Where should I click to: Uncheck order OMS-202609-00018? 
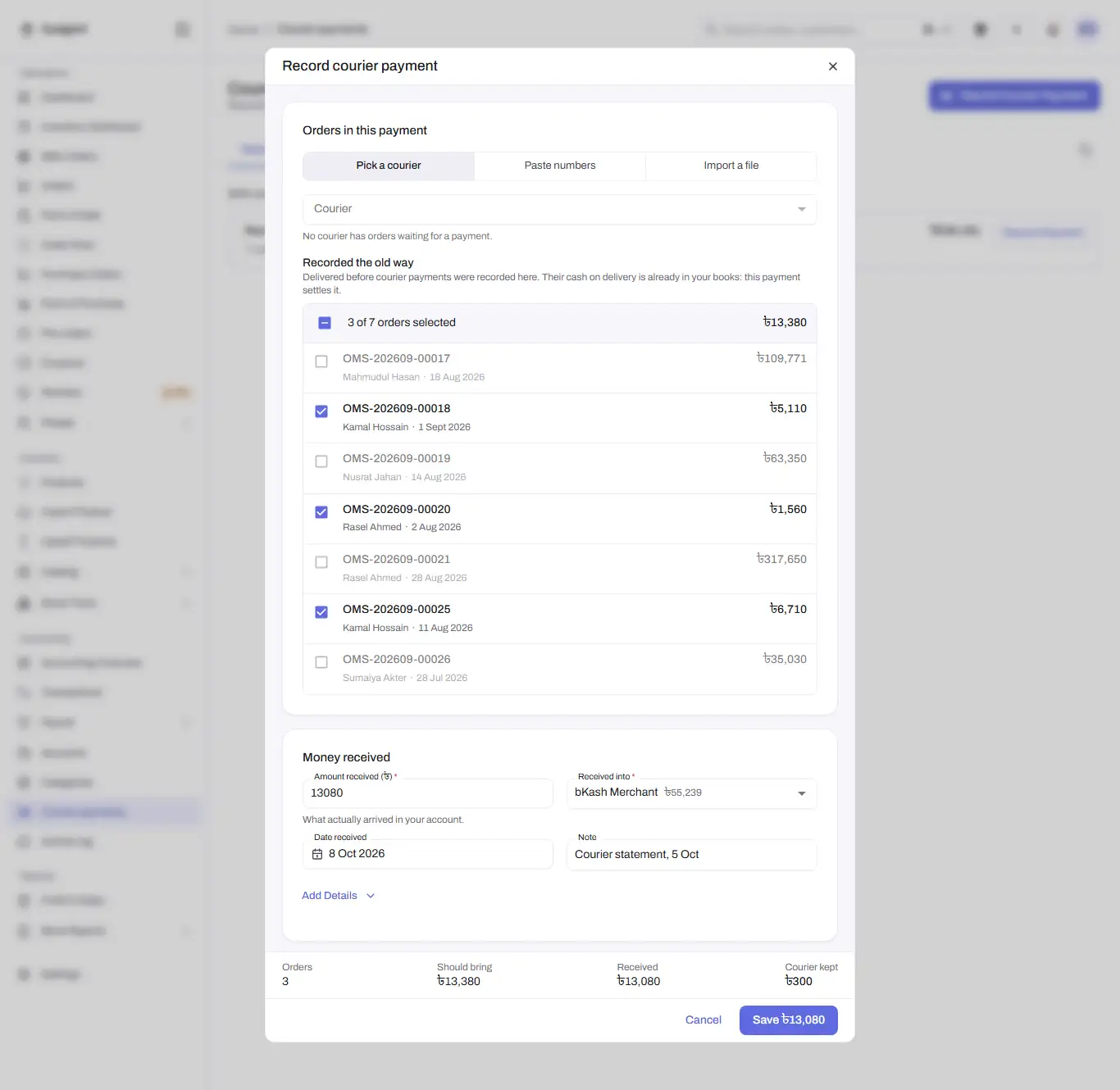coord(321,411)
